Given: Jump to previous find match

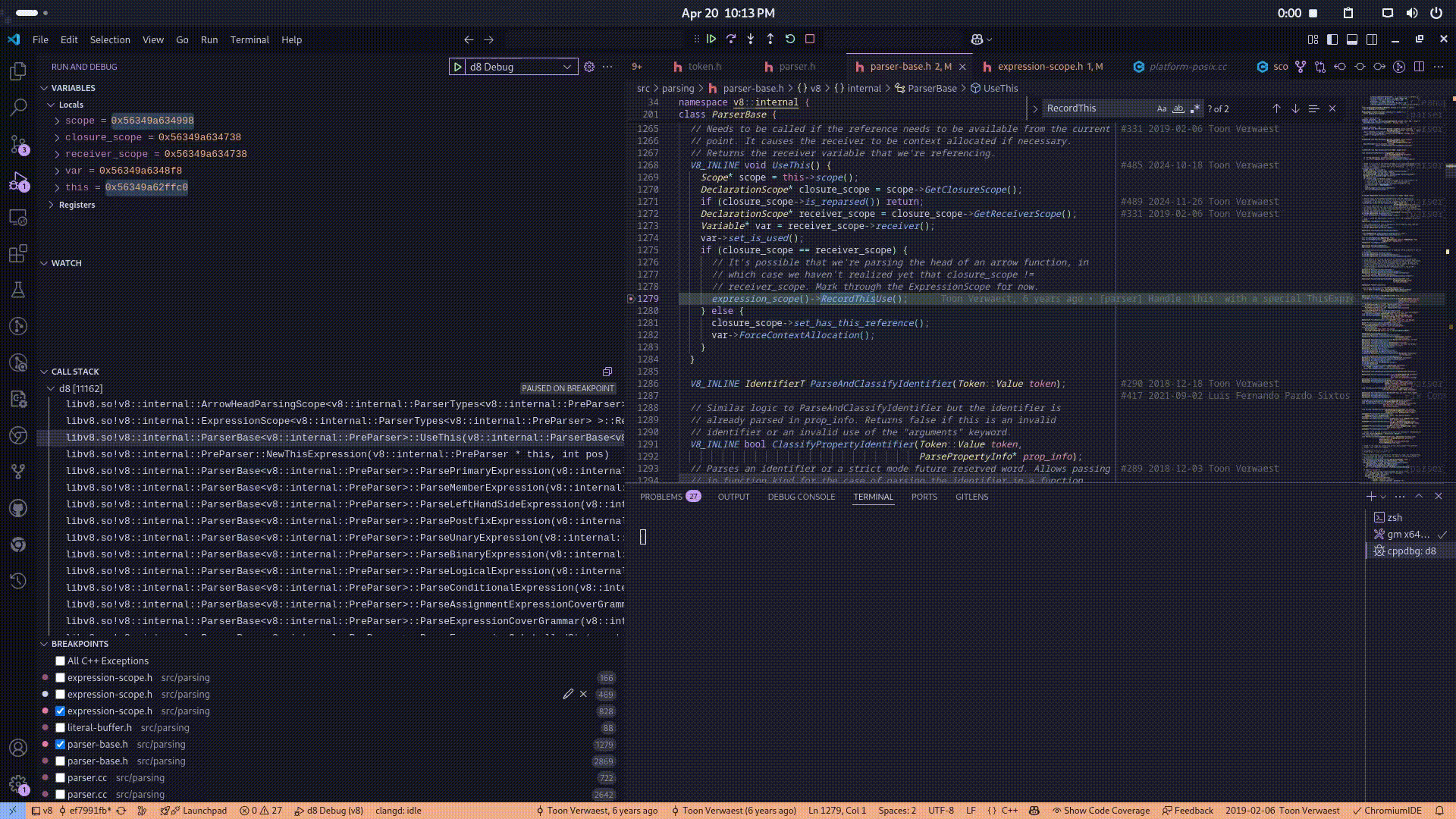Looking at the screenshot, I should pos(1276,108).
